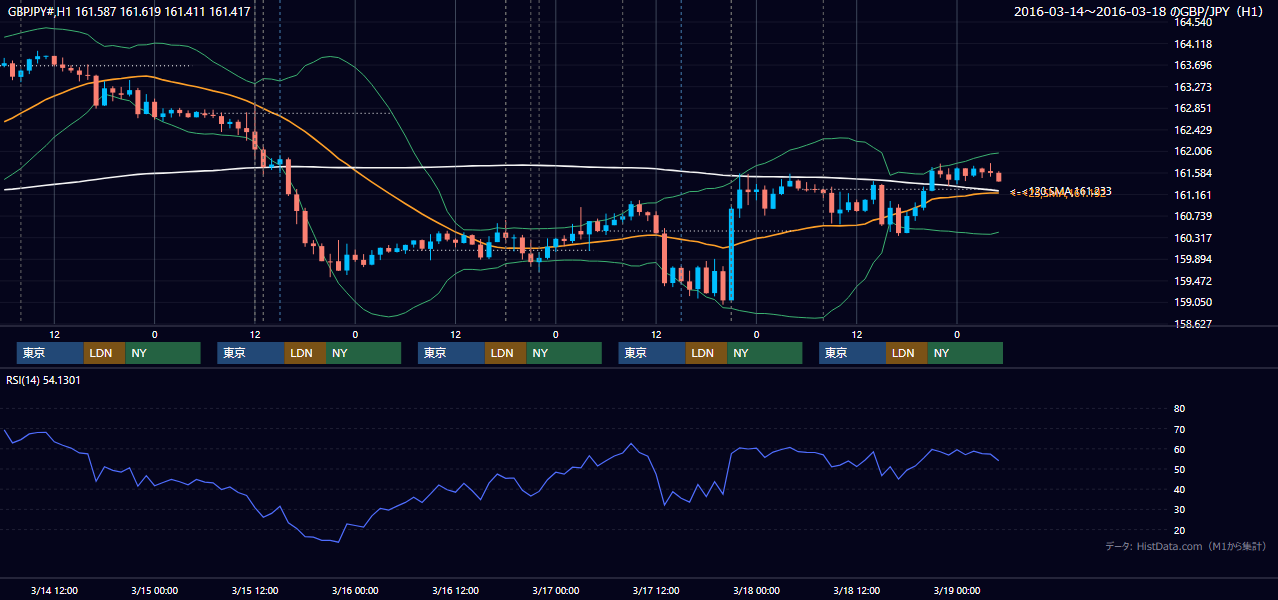Click the データ: HistData.com source note

tap(1185, 546)
